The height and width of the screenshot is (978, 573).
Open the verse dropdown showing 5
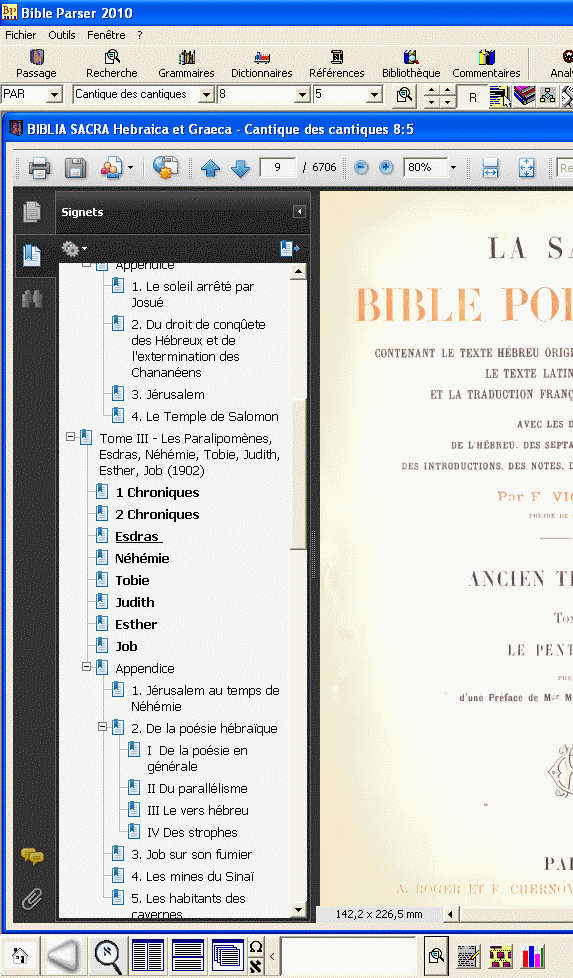tap(374, 95)
